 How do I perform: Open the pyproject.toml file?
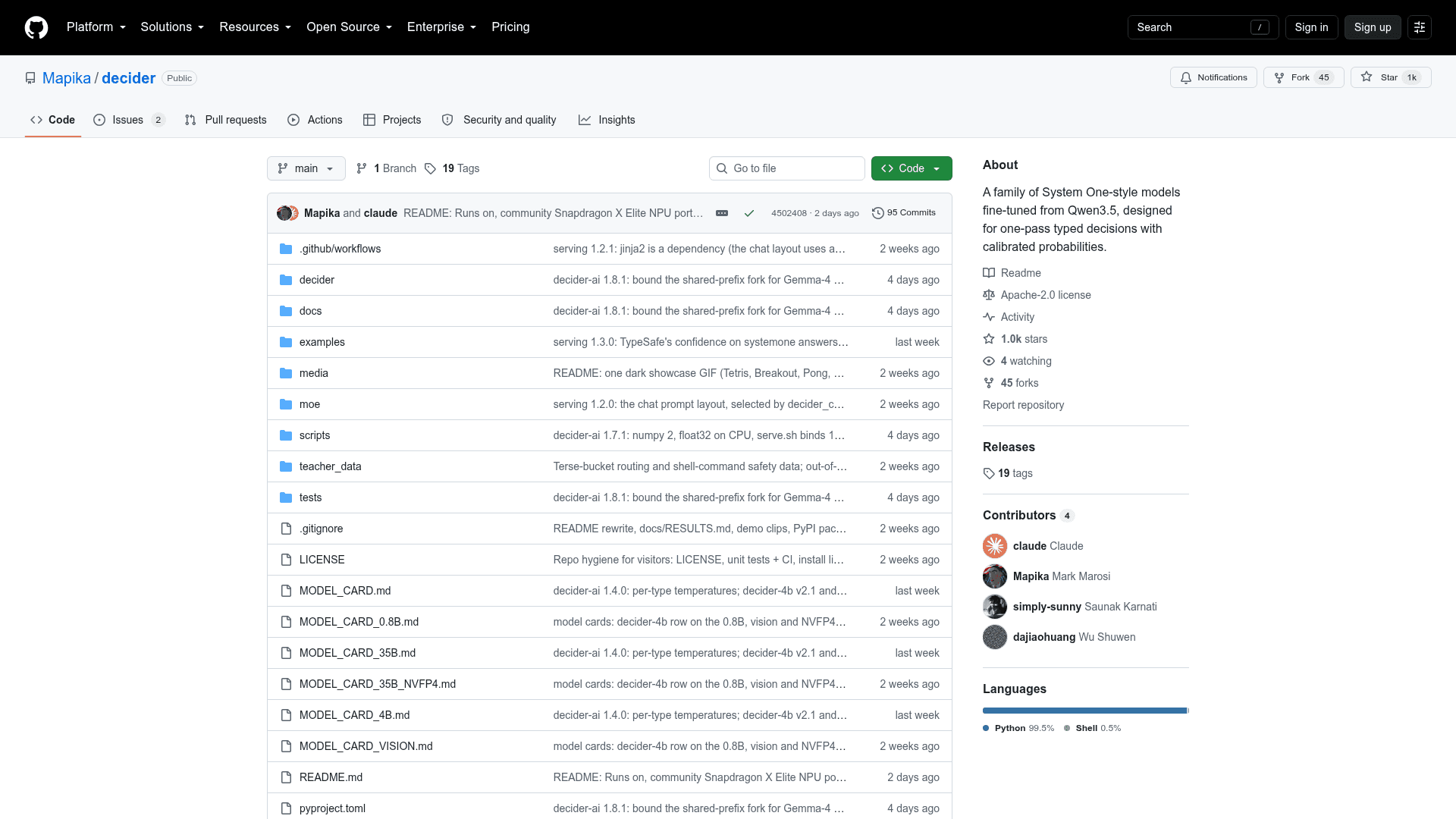pyautogui.click(x=332, y=808)
